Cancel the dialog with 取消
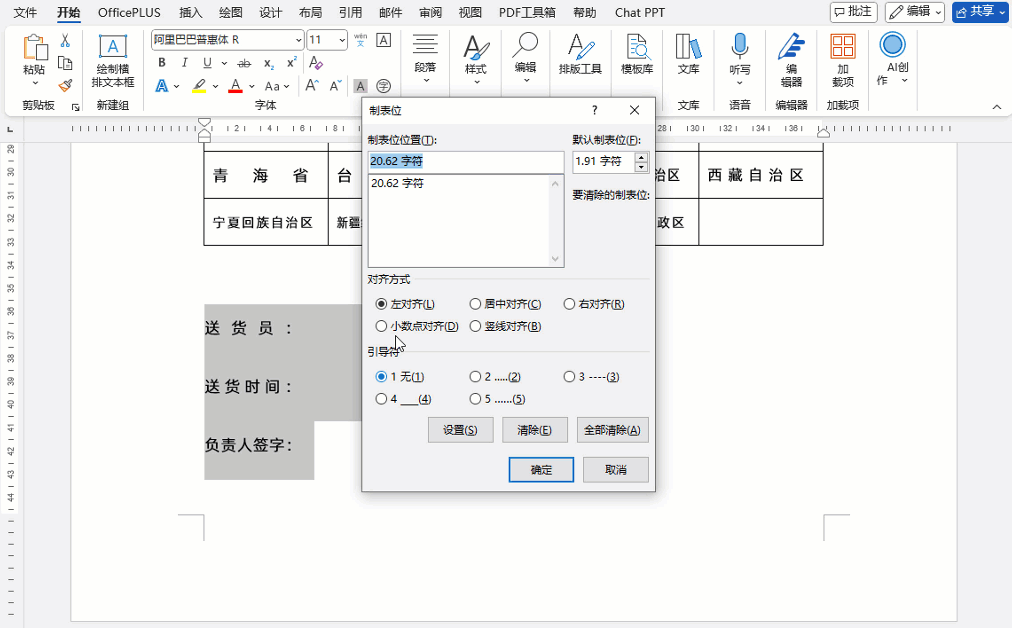The height and width of the screenshot is (628, 1012). click(x=616, y=470)
